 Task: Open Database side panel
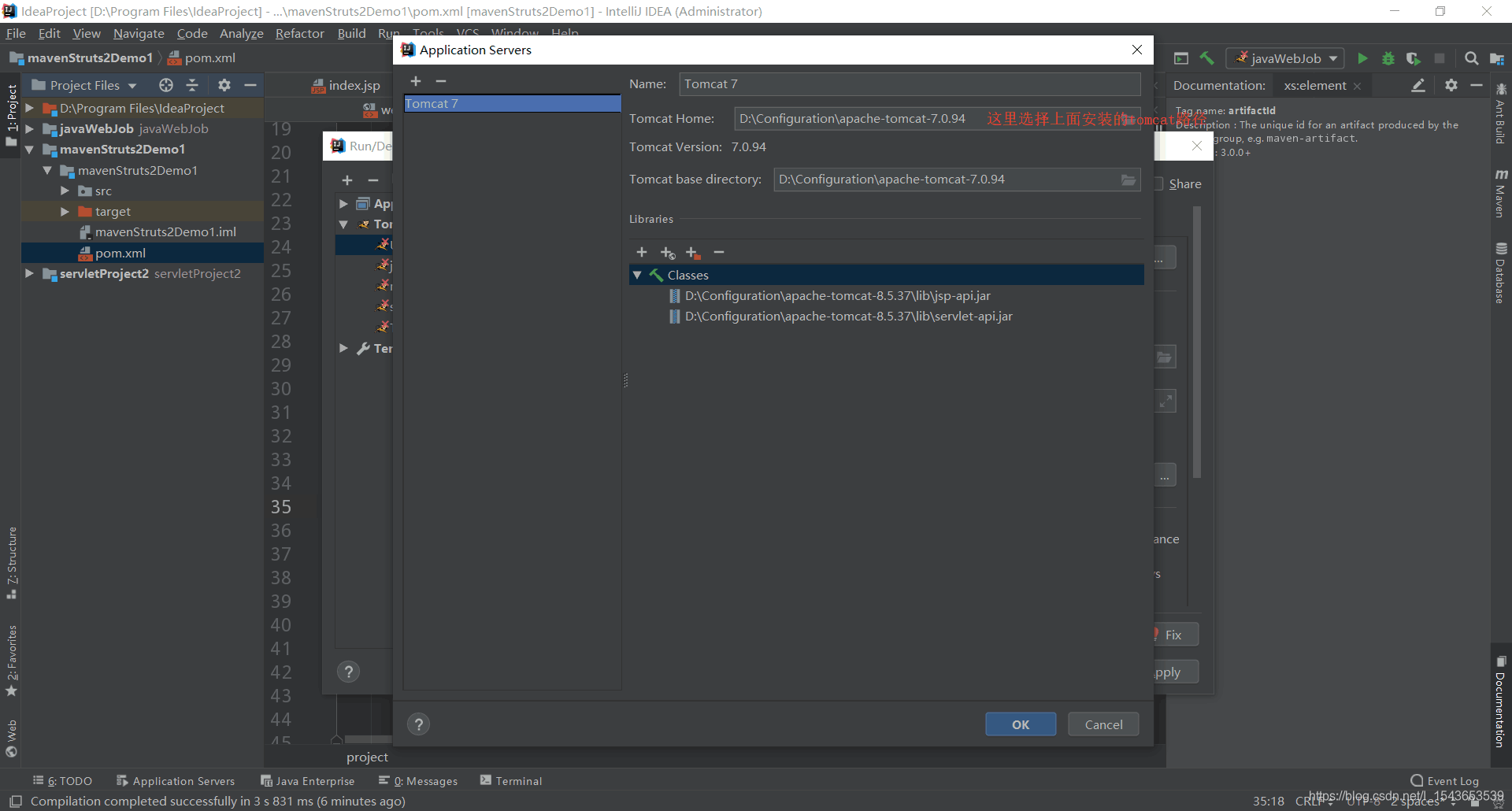point(1500,273)
